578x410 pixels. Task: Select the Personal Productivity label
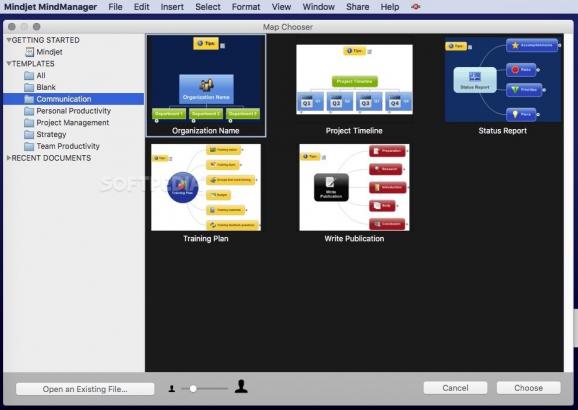(x=73, y=111)
